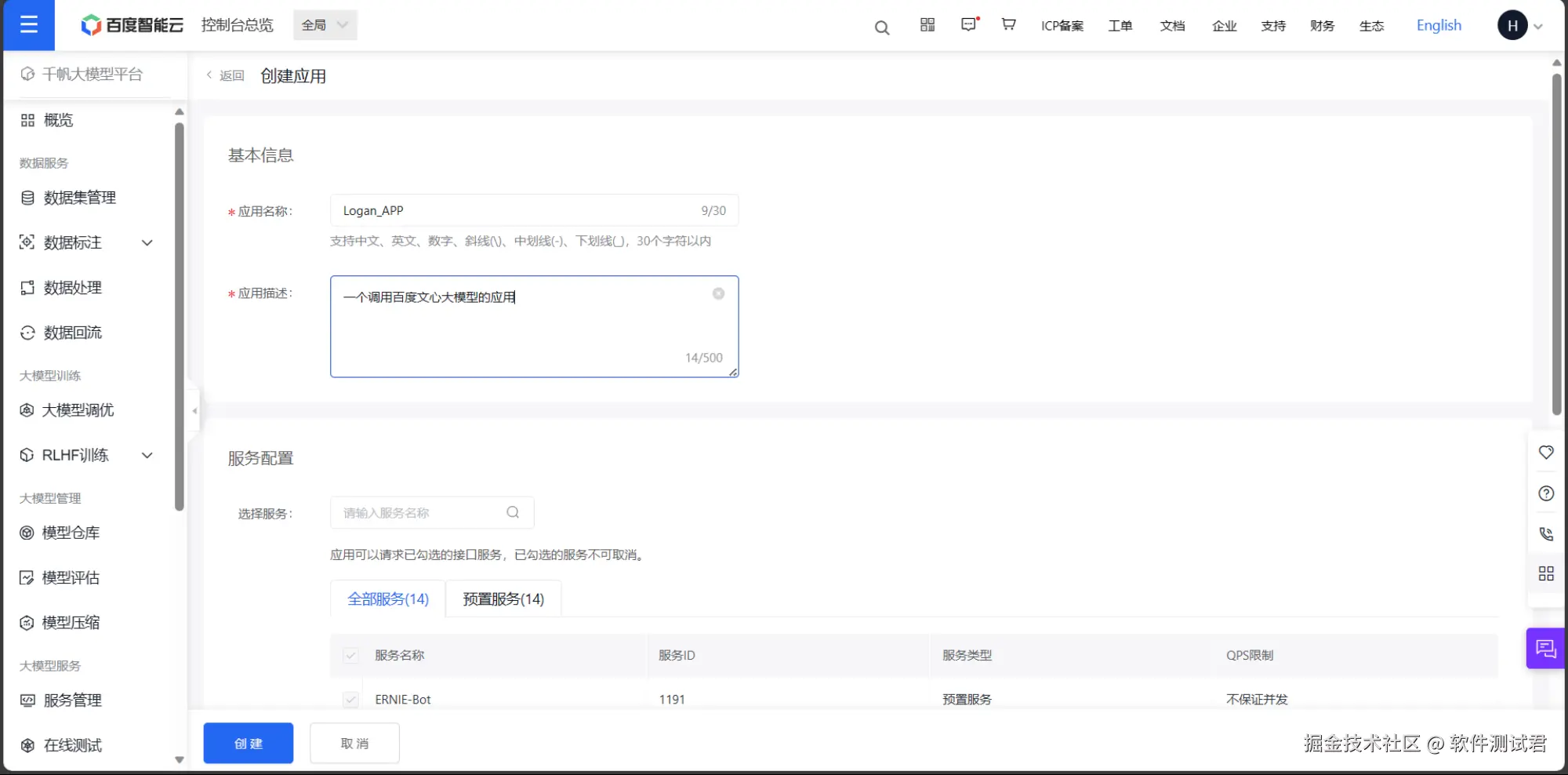Image resolution: width=1568 pixels, height=775 pixels.
Task: Click the 服务管理 icon in the sidebar
Action: pyautogui.click(x=27, y=700)
